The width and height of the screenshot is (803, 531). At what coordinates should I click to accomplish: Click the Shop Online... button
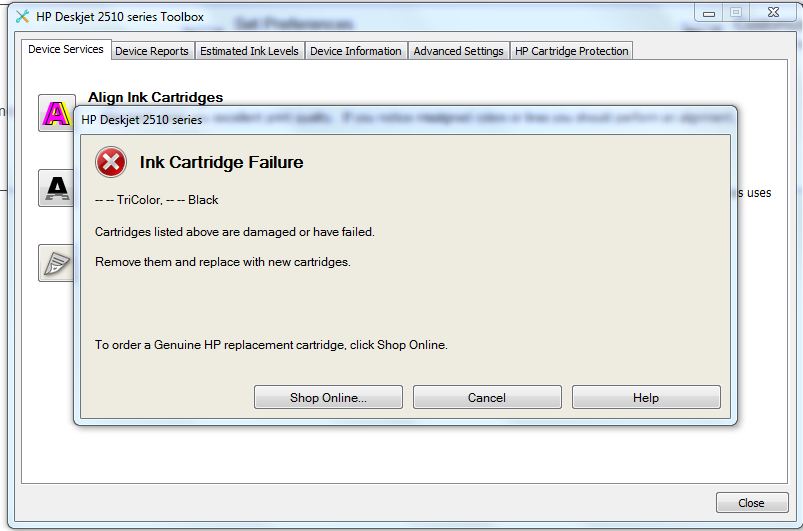coord(328,397)
